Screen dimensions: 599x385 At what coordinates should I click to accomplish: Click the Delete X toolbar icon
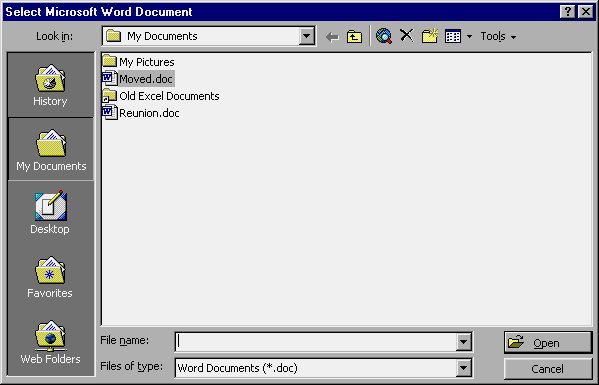tap(406, 36)
